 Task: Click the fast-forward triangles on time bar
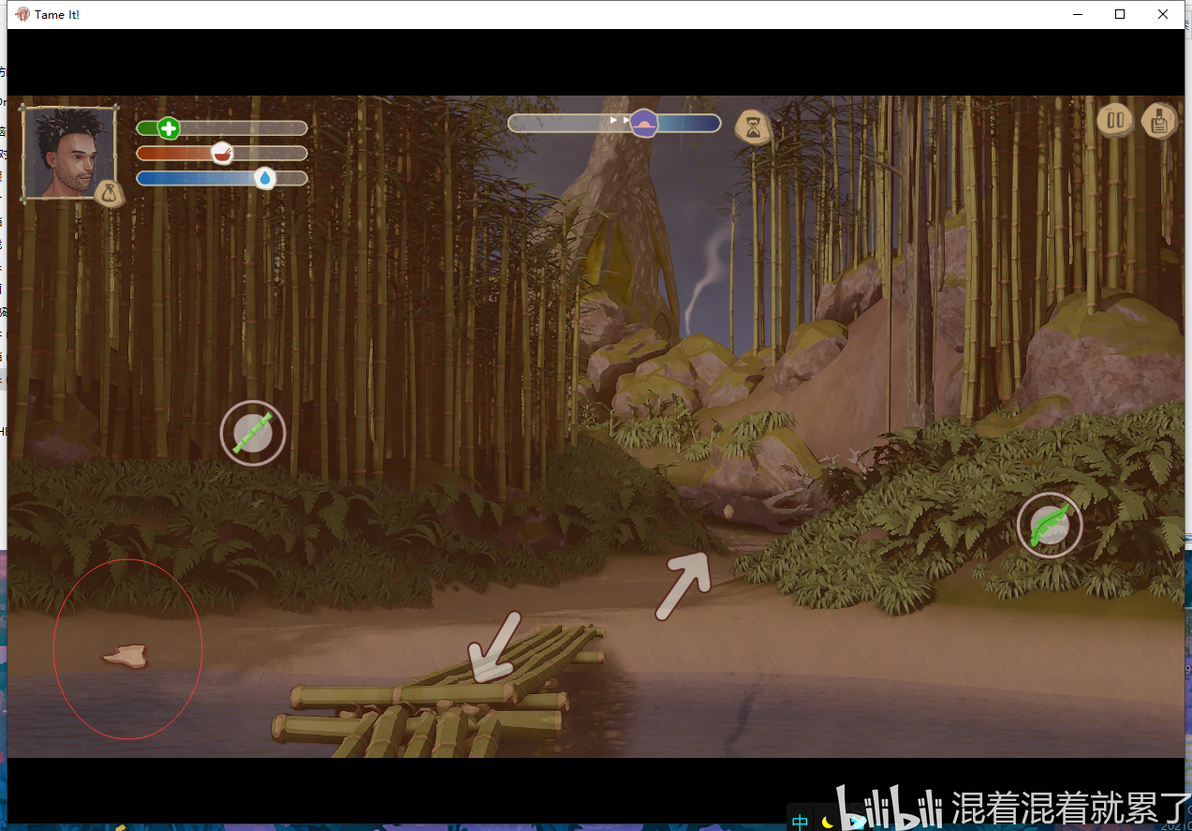click(x=620, y=120)
